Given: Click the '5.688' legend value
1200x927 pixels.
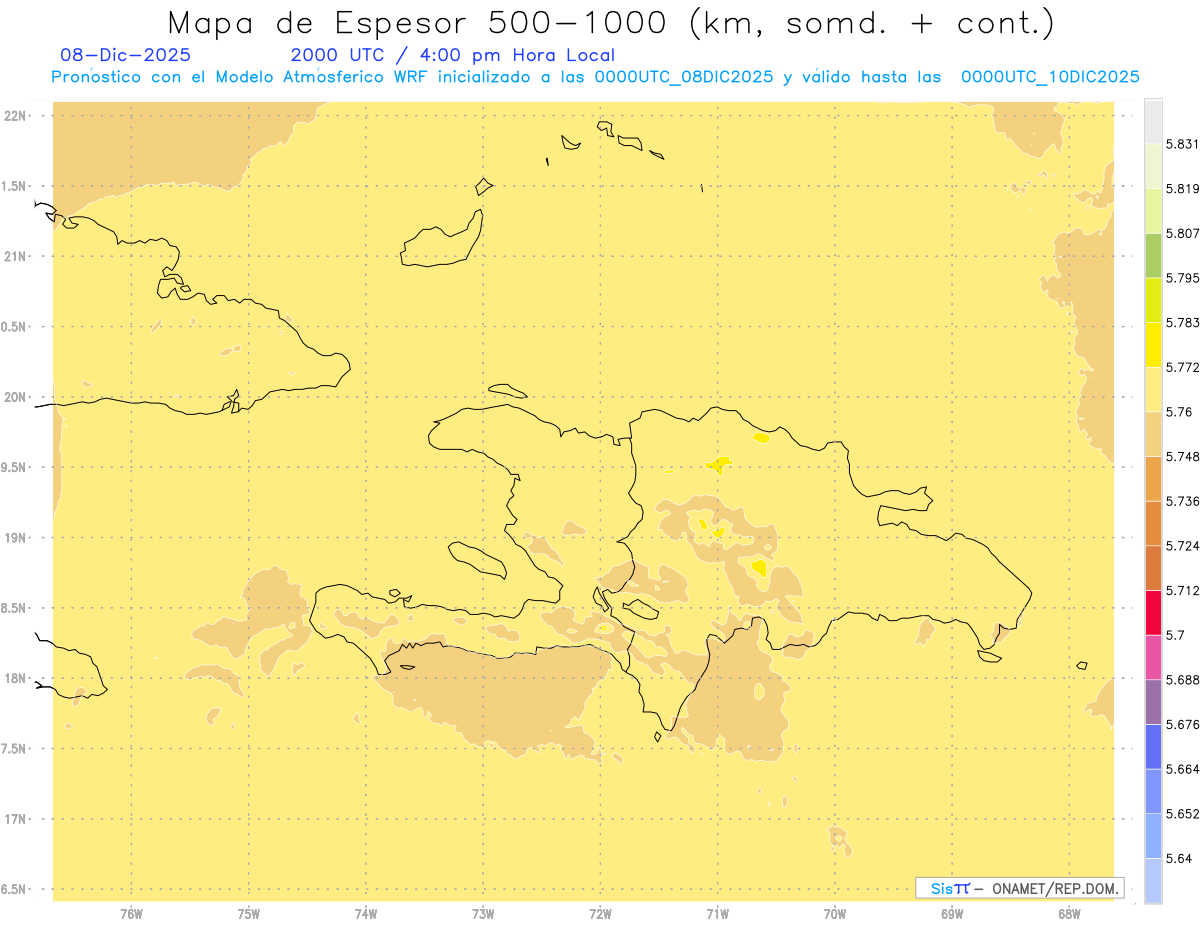Looking at the screenshot, I should pos(1183,680).
